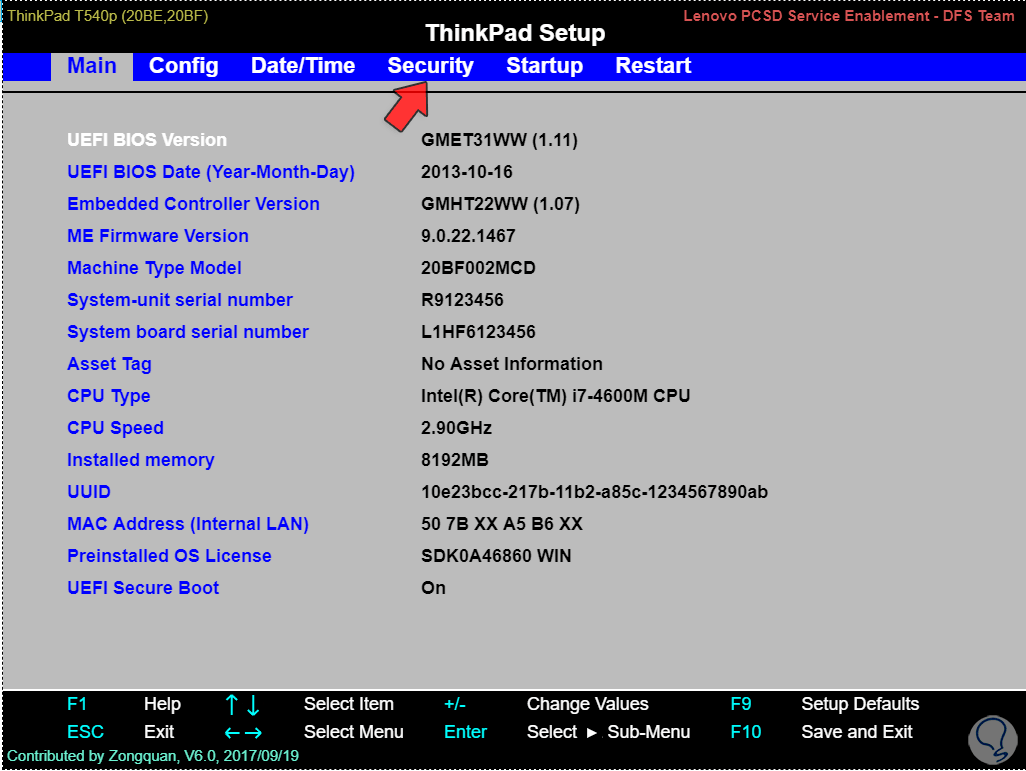Click the System-unit serial number label
The width and height of the screenshot is (1026, 771).
click(180, 300)
